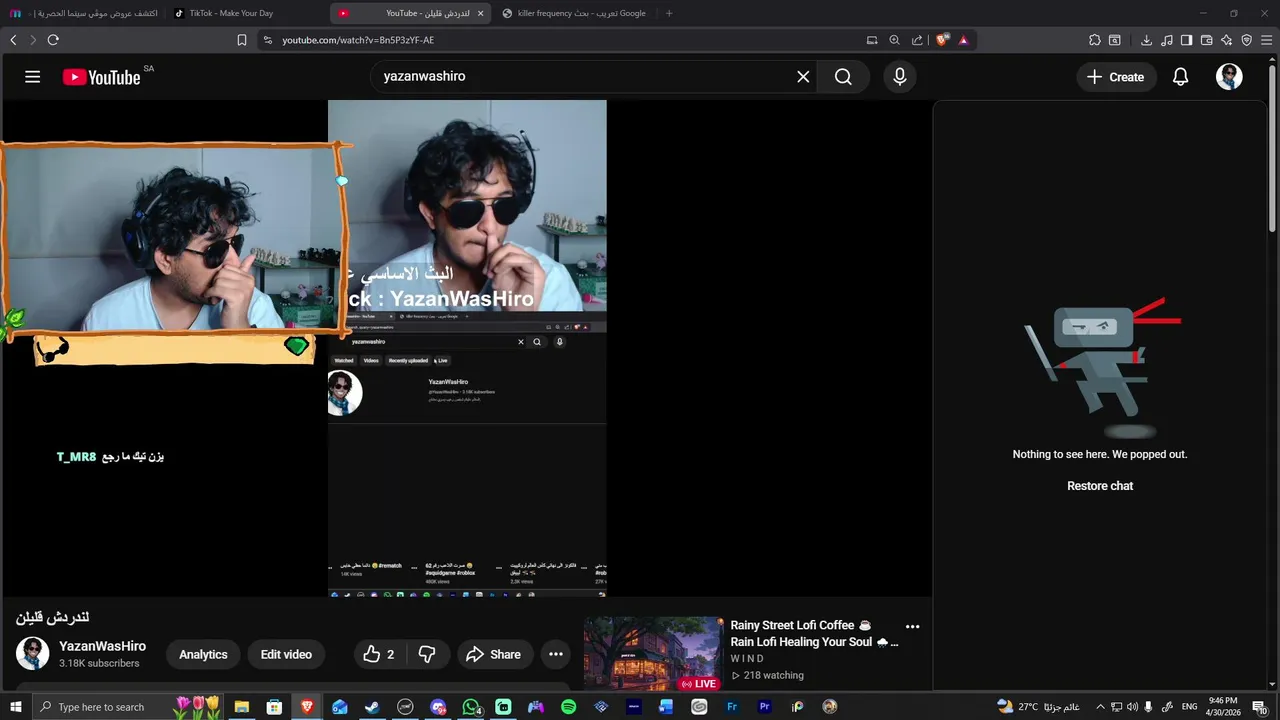1280x720 pixels.
Task: Open Adobe Fresco from taskbar
Action: click(x=732, y=707)
